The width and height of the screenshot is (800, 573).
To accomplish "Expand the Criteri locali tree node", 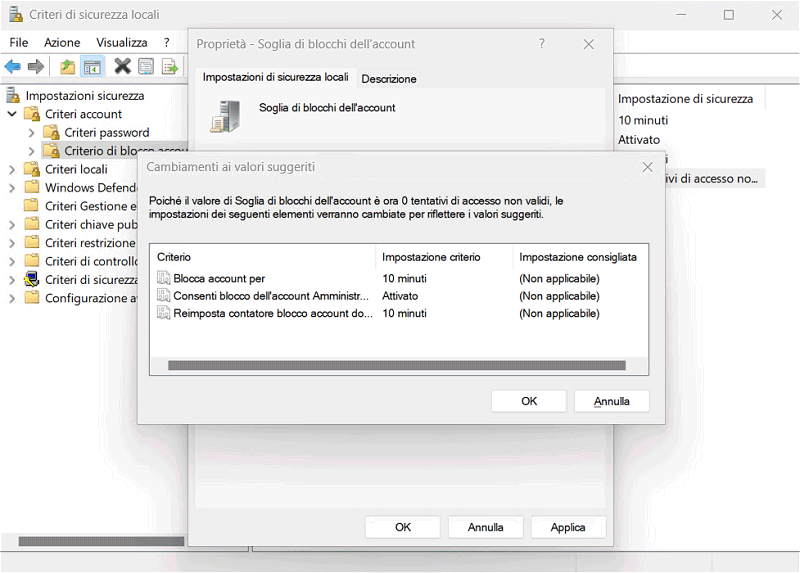I will (12, 169).
